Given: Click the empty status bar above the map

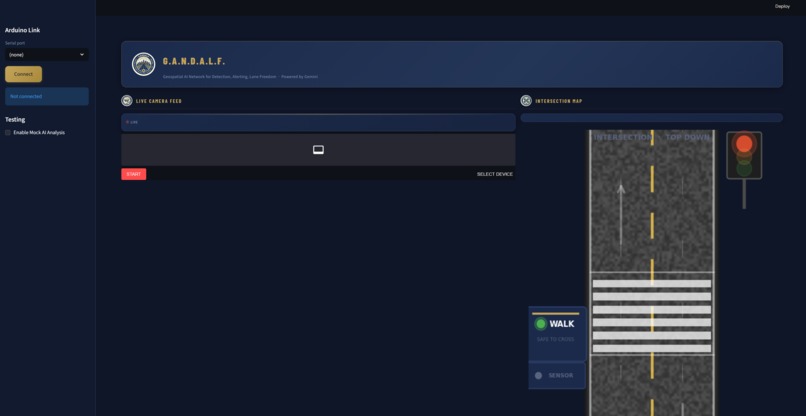Looking at the screenshot, I should (x=652, y=118).
